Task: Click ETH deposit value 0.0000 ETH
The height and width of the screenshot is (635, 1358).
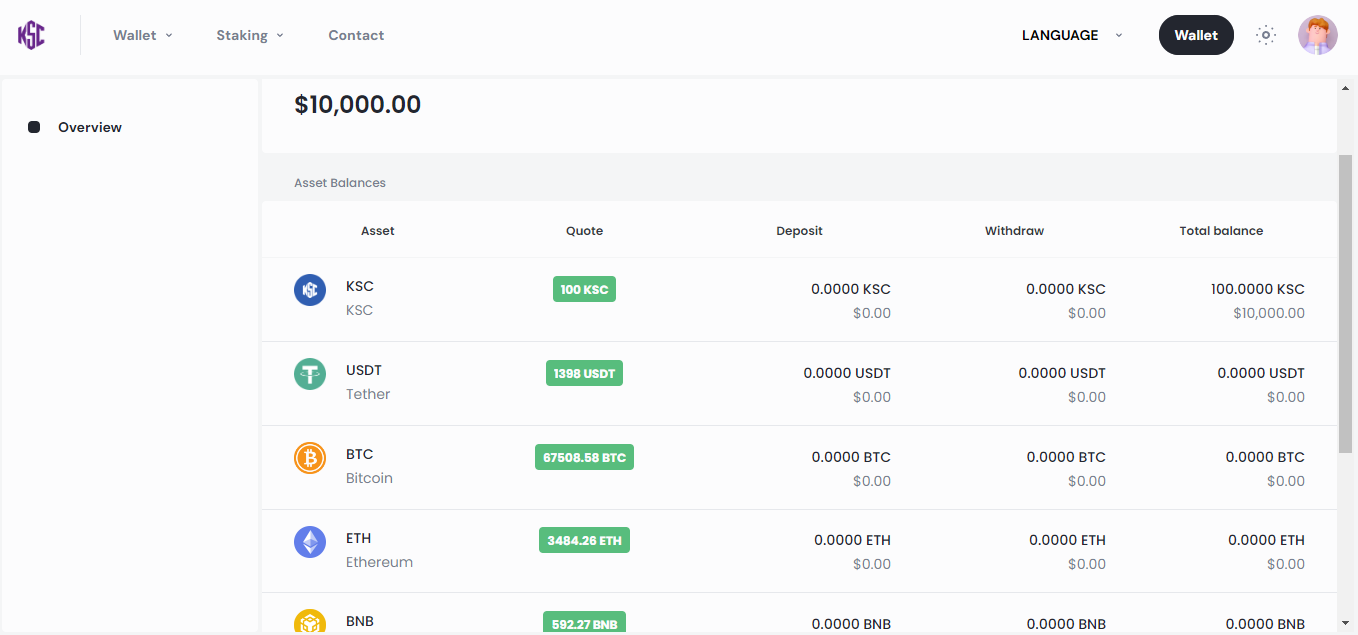Action: [852, 540]
